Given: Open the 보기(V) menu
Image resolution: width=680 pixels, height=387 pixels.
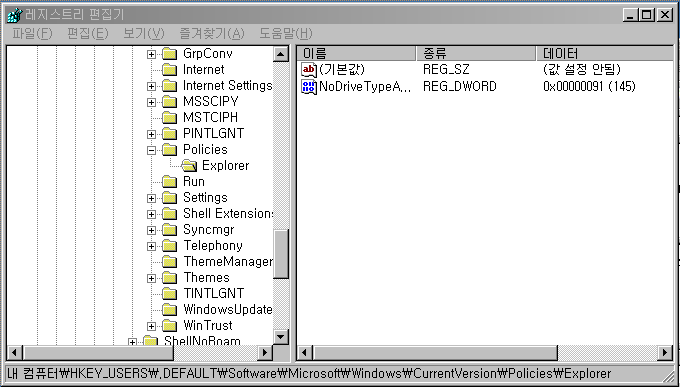Looking at the screenshot, I should [144, 33].
